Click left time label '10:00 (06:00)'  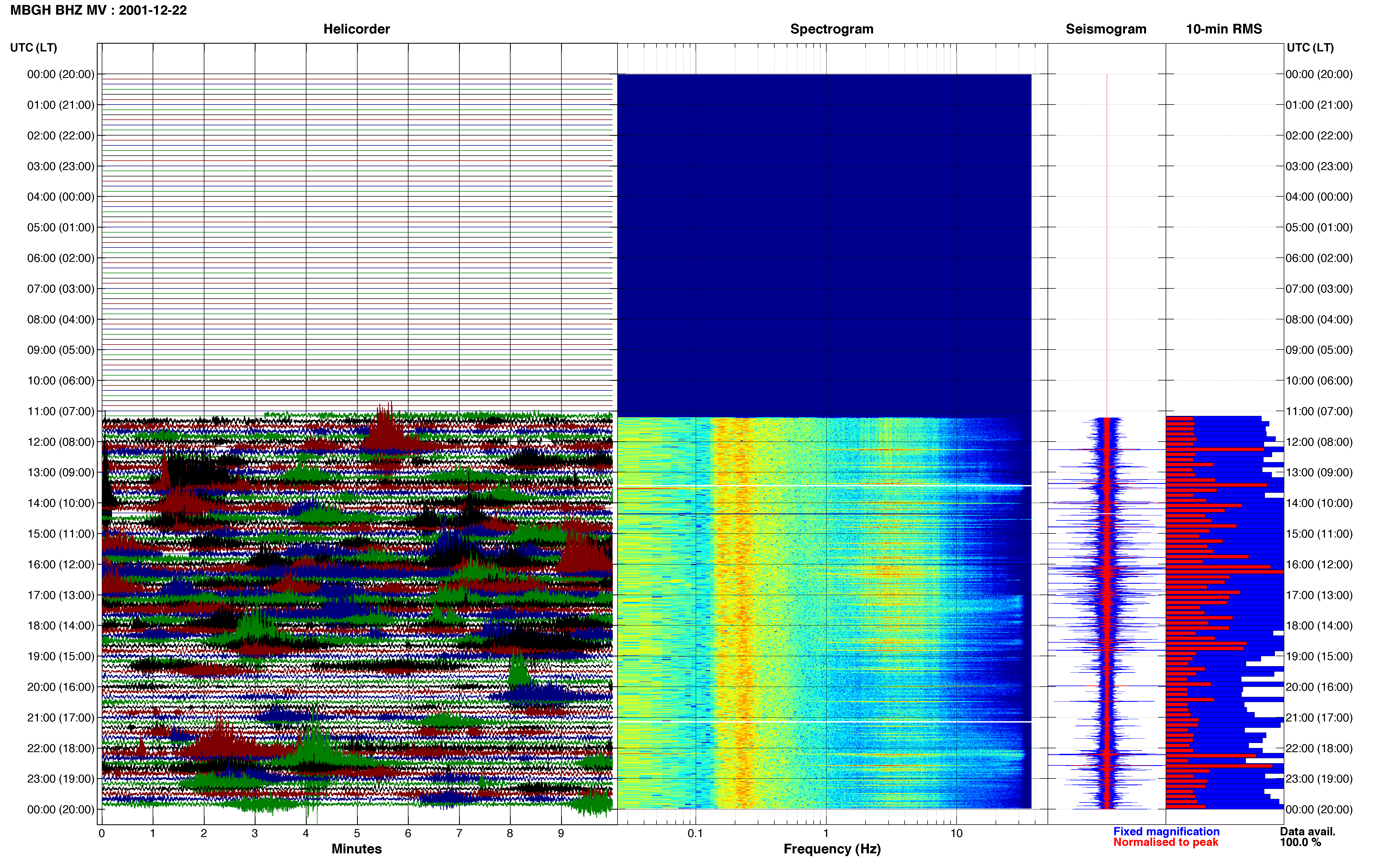pos(61,380)
